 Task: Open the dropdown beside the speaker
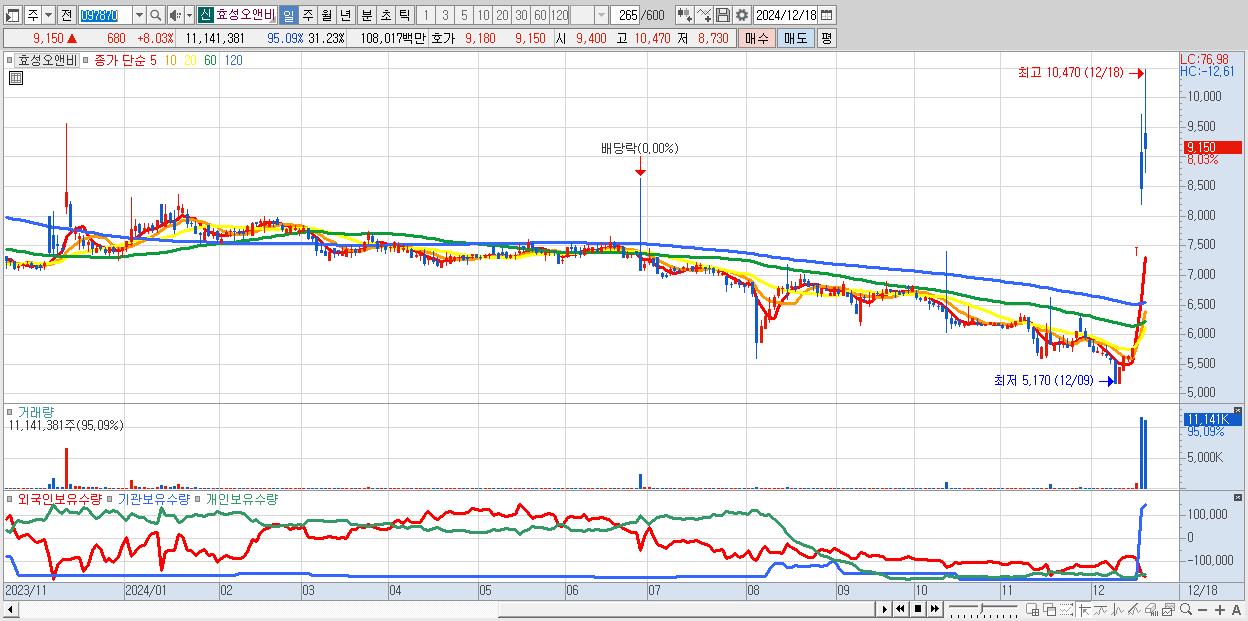pyautogui.click(x=189, y=15)
